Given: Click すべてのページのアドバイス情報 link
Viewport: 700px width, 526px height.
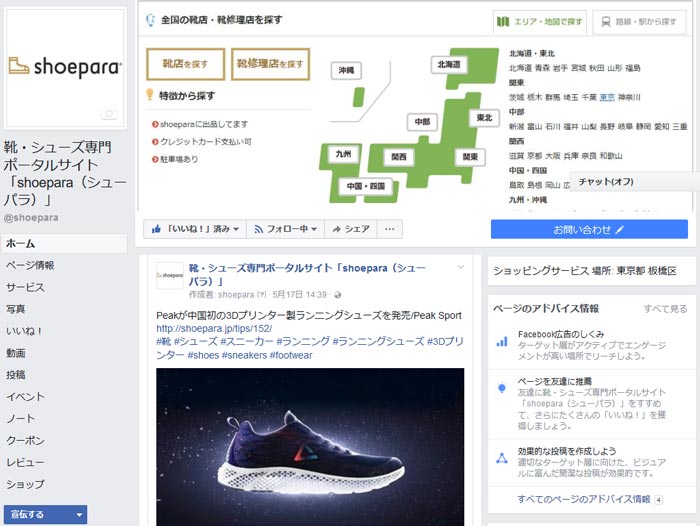Looking at the screenshot, I should click(x=584, y=499).
